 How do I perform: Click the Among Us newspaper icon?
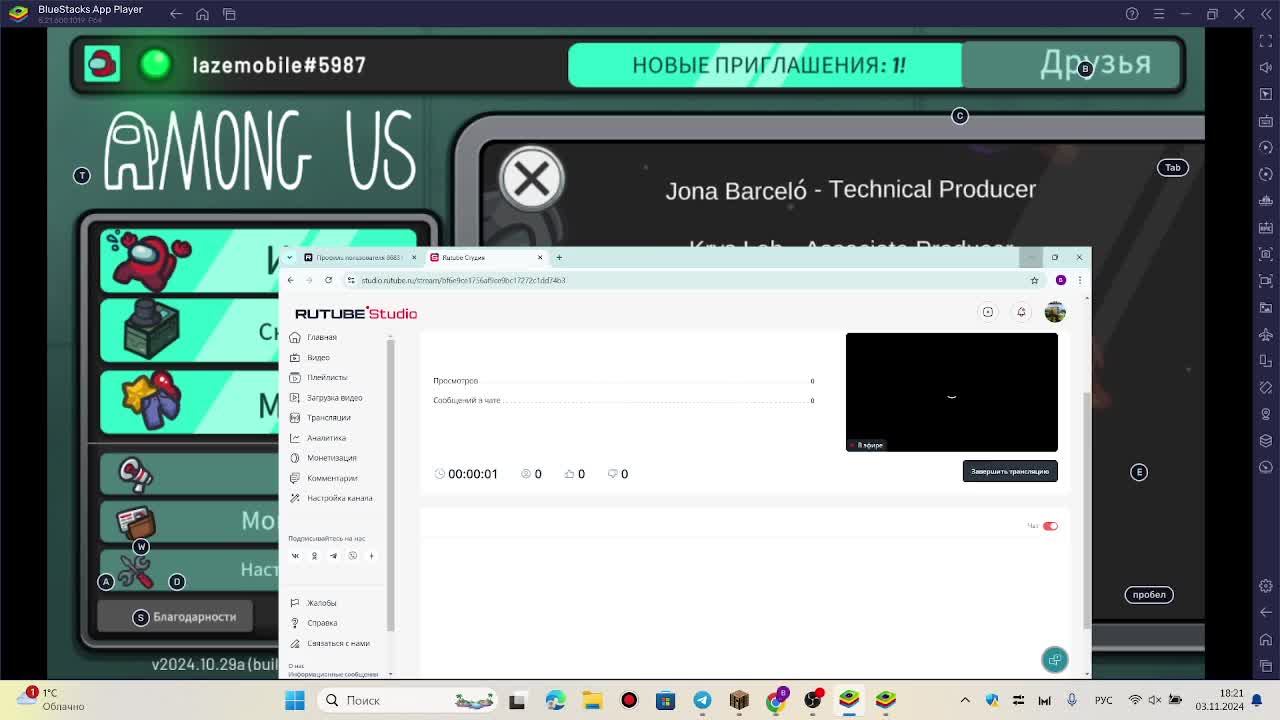135,522
